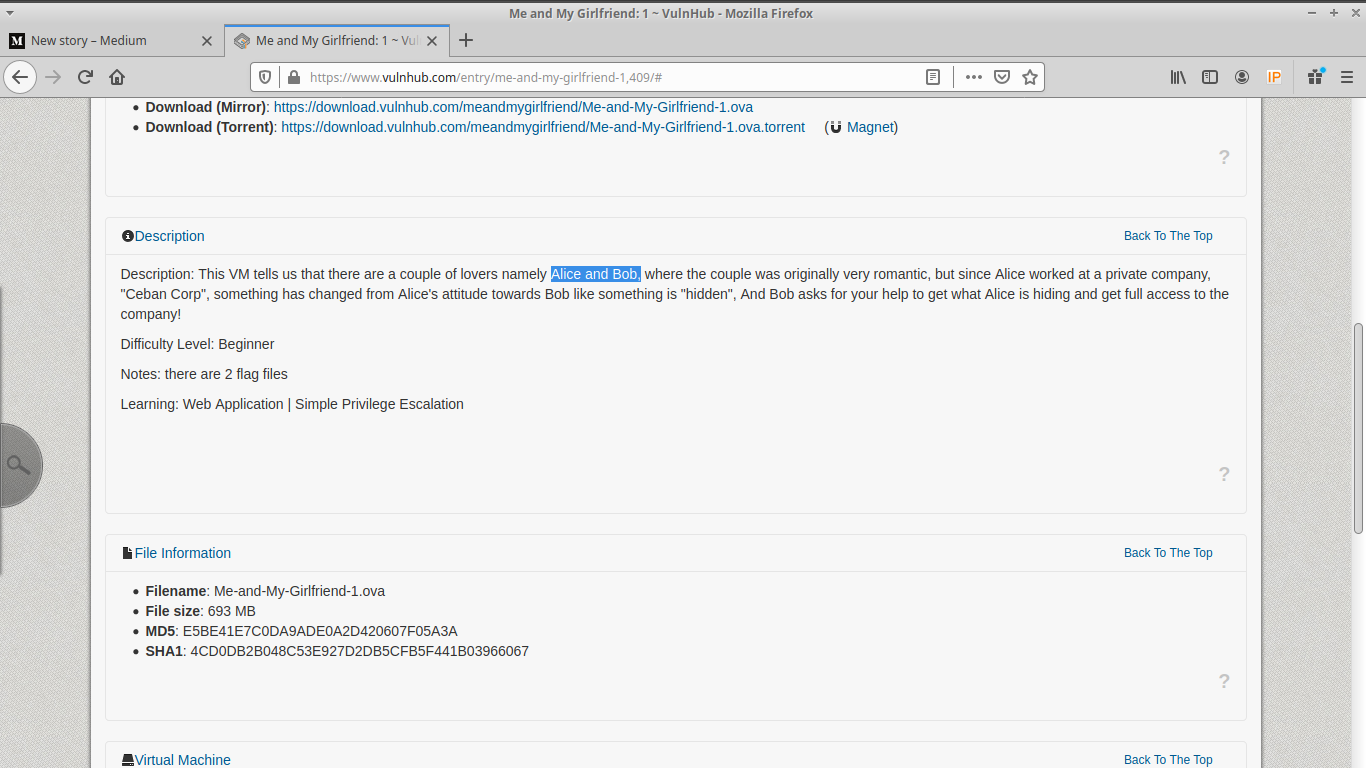Click the MD5 hash value
Viewport: 1366px width, 768px height.
click(320, 631)
